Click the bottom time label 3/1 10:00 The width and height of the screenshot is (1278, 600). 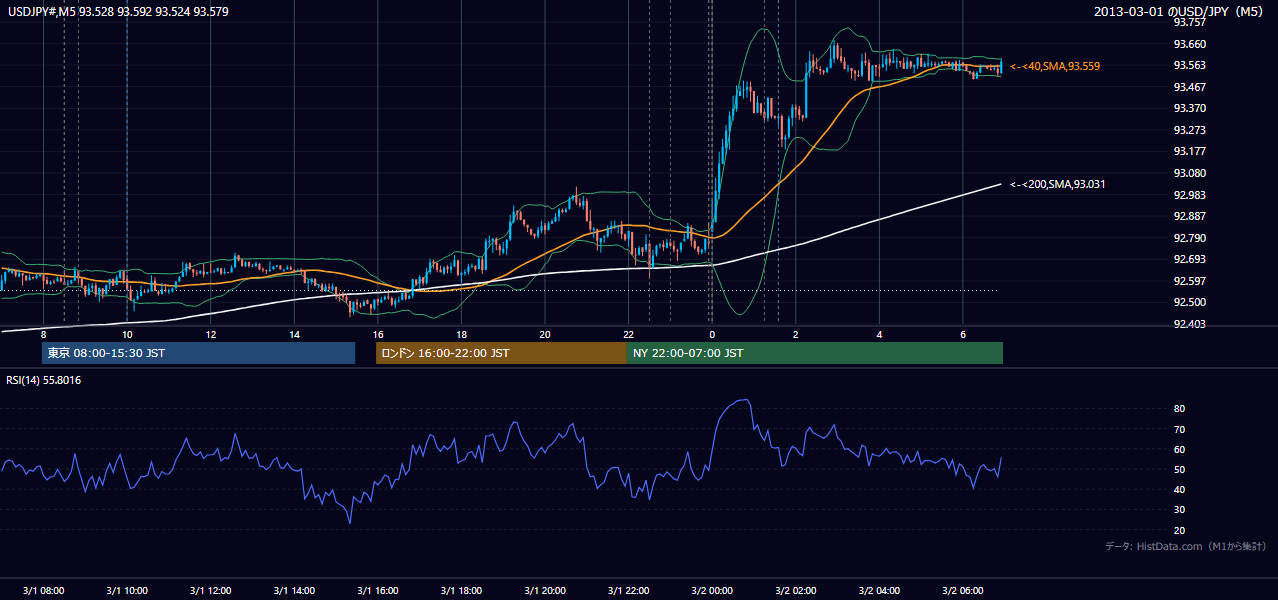click(127, 590)
